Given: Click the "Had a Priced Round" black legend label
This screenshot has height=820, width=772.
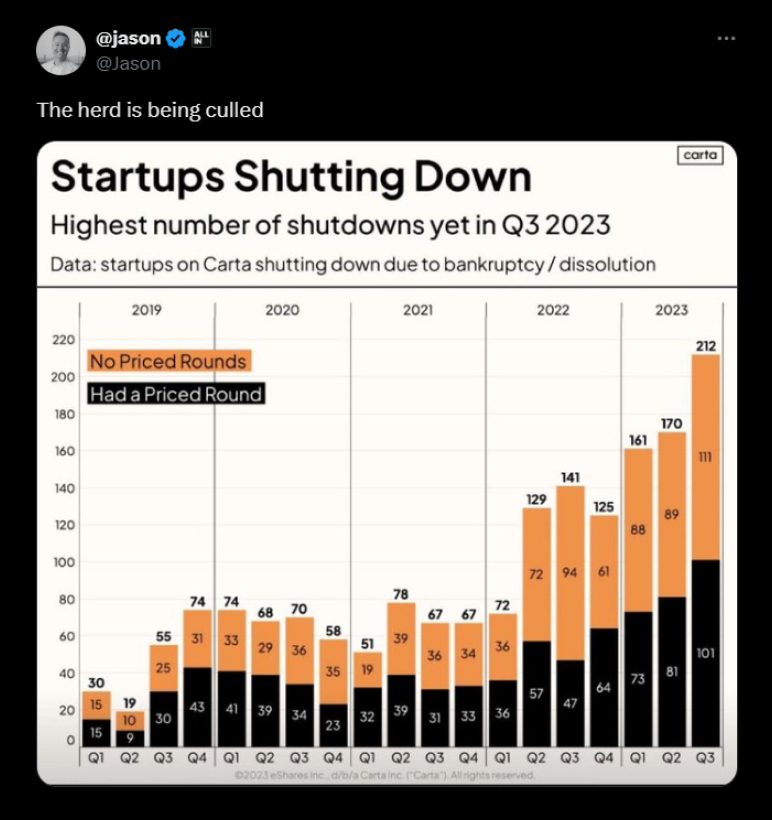Looking at the screenshot, I should pos(176,394).
